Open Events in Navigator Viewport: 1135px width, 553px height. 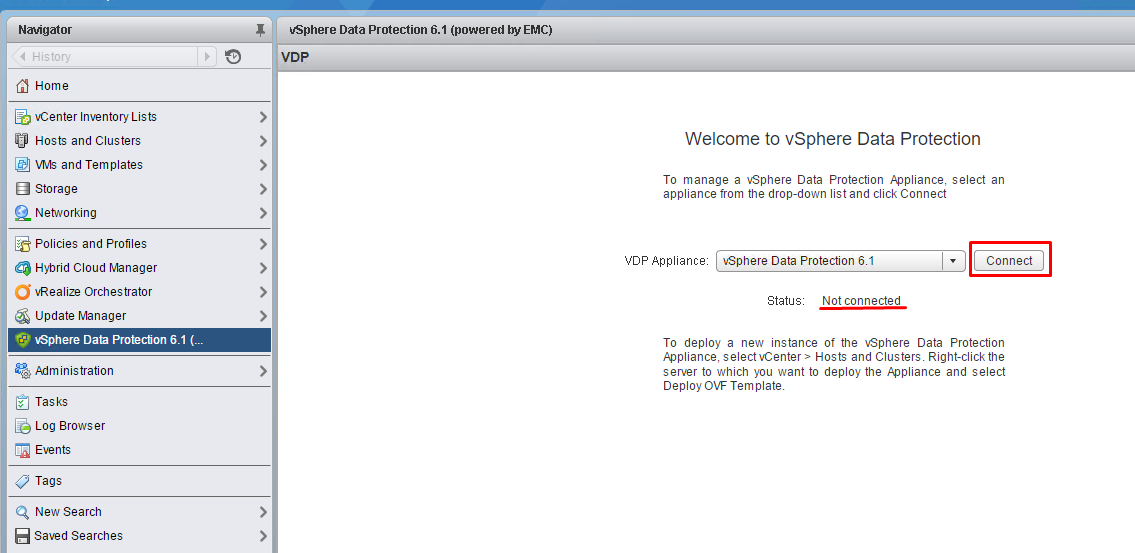(x=140, y=449)
